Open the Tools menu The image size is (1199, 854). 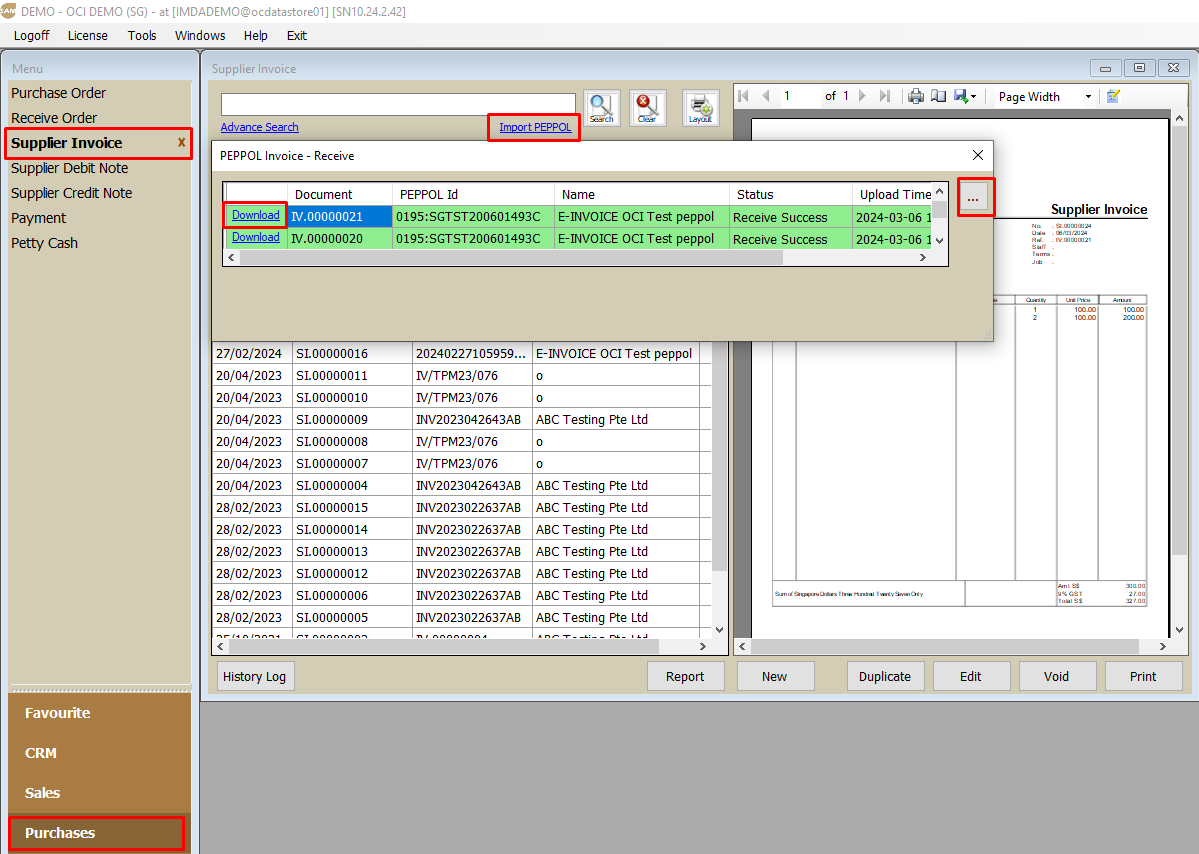point(142,35)
